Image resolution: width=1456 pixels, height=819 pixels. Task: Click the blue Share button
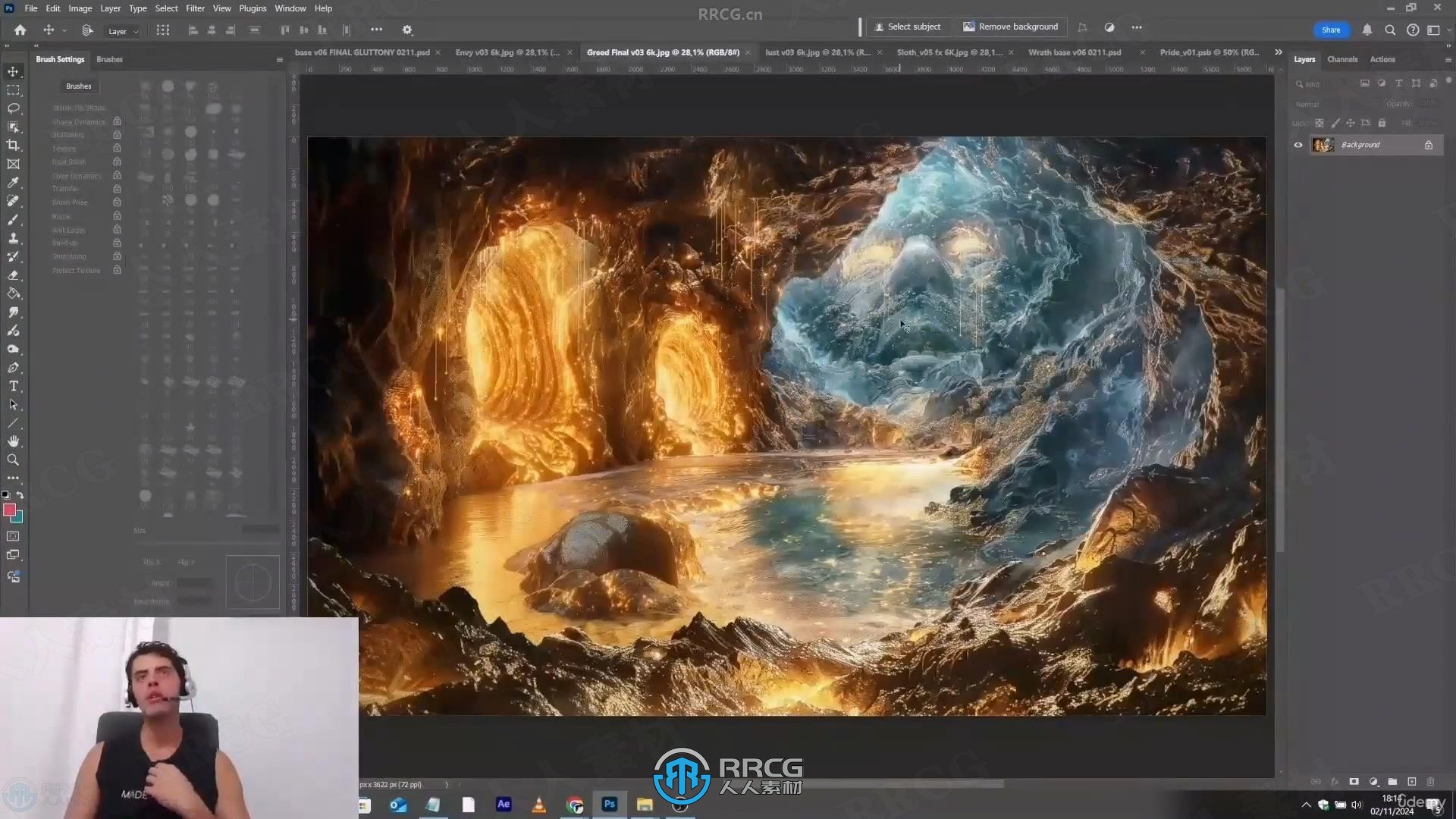(x=1331, y=30)
